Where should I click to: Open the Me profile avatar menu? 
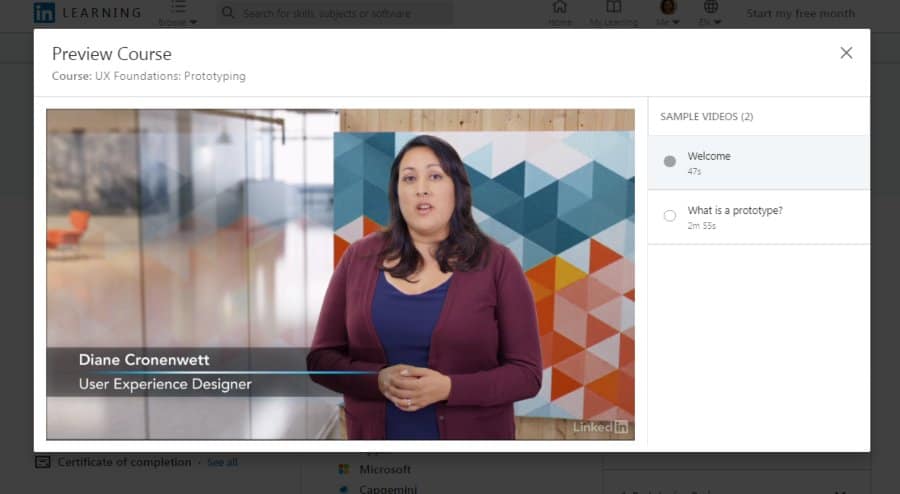point(668,7)
